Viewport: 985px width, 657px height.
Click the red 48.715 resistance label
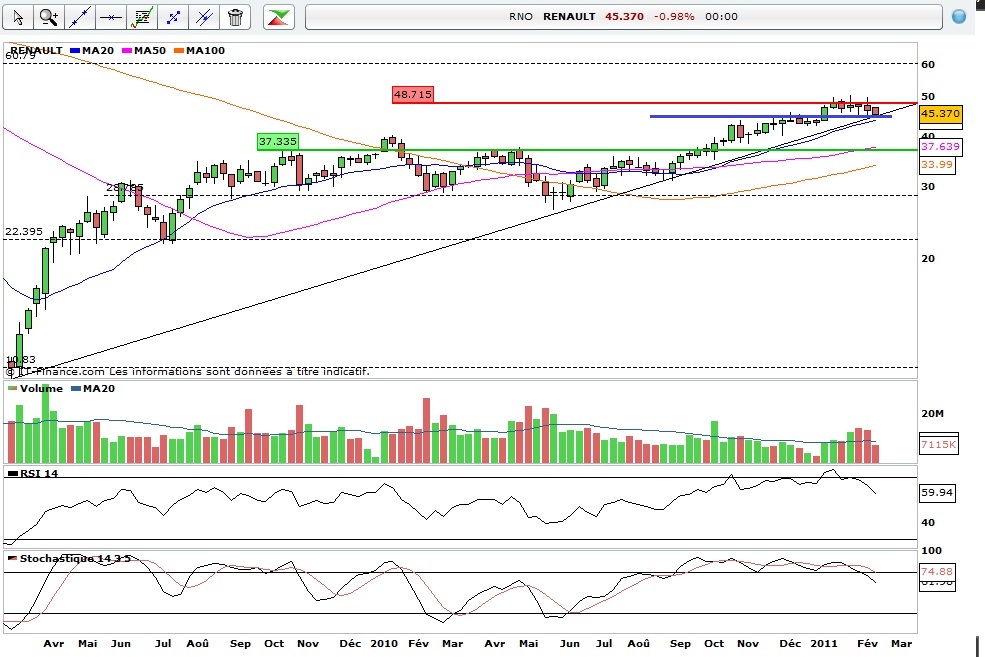point(413,94)
